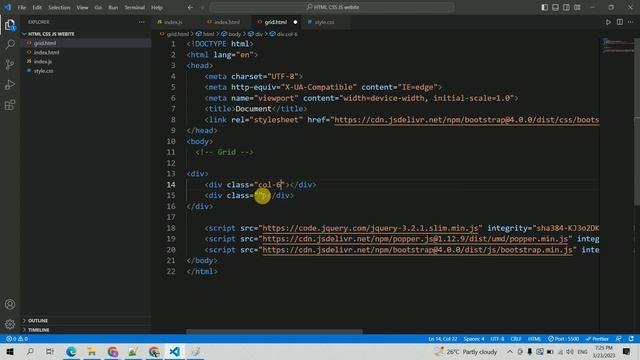Open the Manage gear icon
Screen dimensions: 640x360
click(x=10, y=324)
